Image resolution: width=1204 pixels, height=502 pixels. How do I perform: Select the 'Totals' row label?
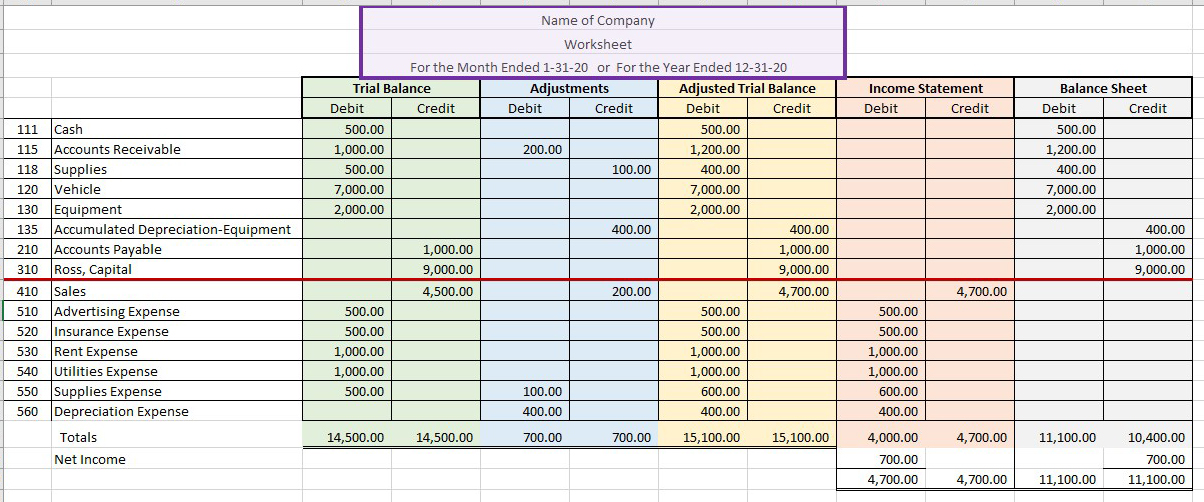(78, 437)
